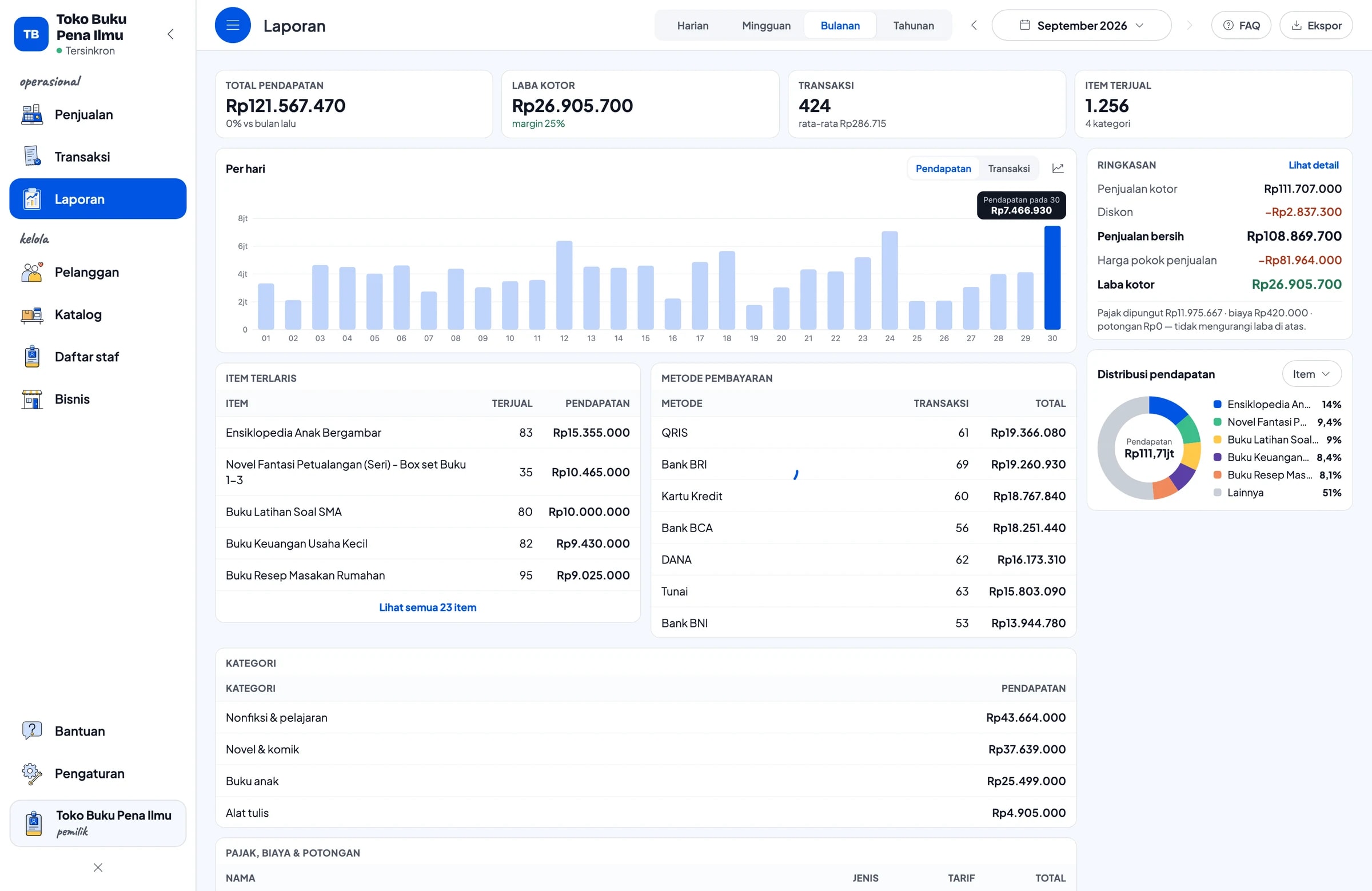The height and width of the screenshot is (891, 1372).
Task: Click the QRIS payment method row
Action: [x=864, y=433]
